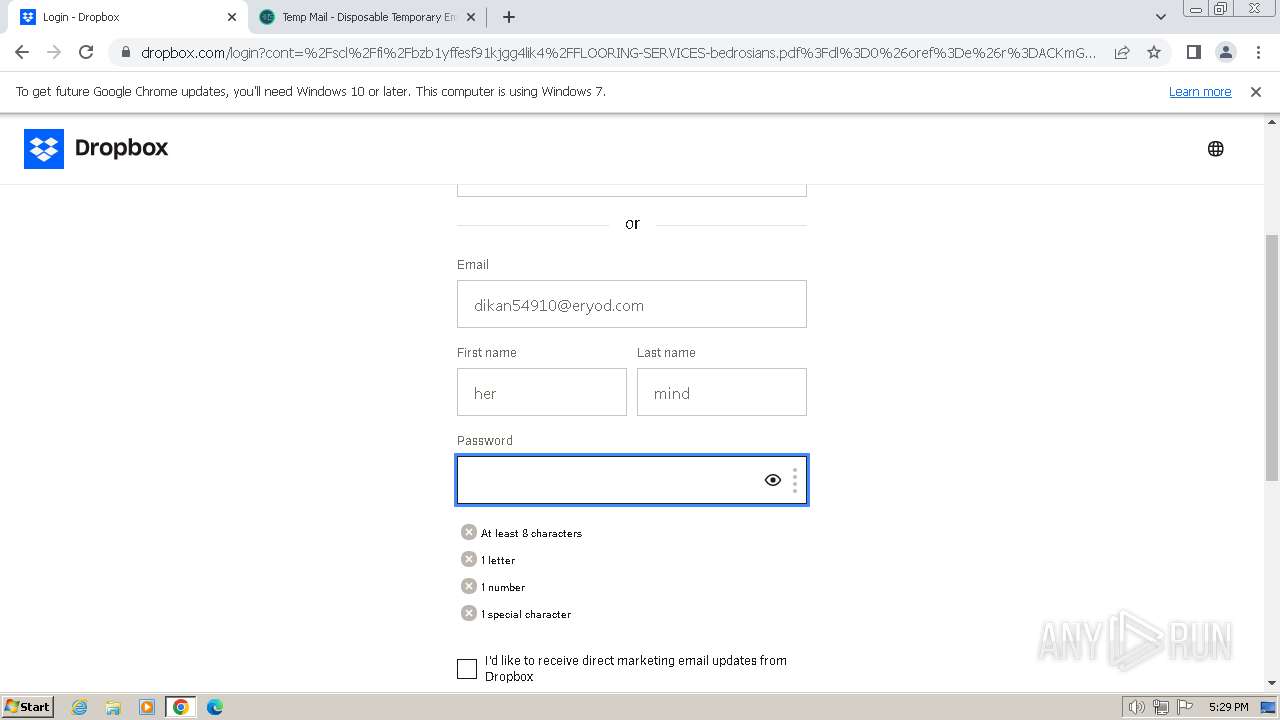Close the Login - Dropbox tab
This screenshot has width=1280, height=720.
(x=232, y=17)
